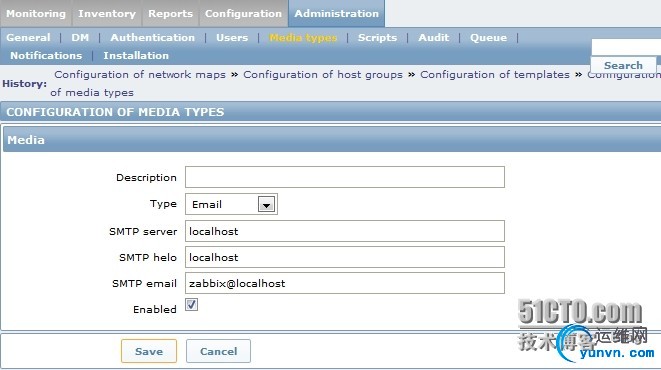Screen dimensions: 661x370
Task: Click the Media section header
Action: (x=332, y=140)
